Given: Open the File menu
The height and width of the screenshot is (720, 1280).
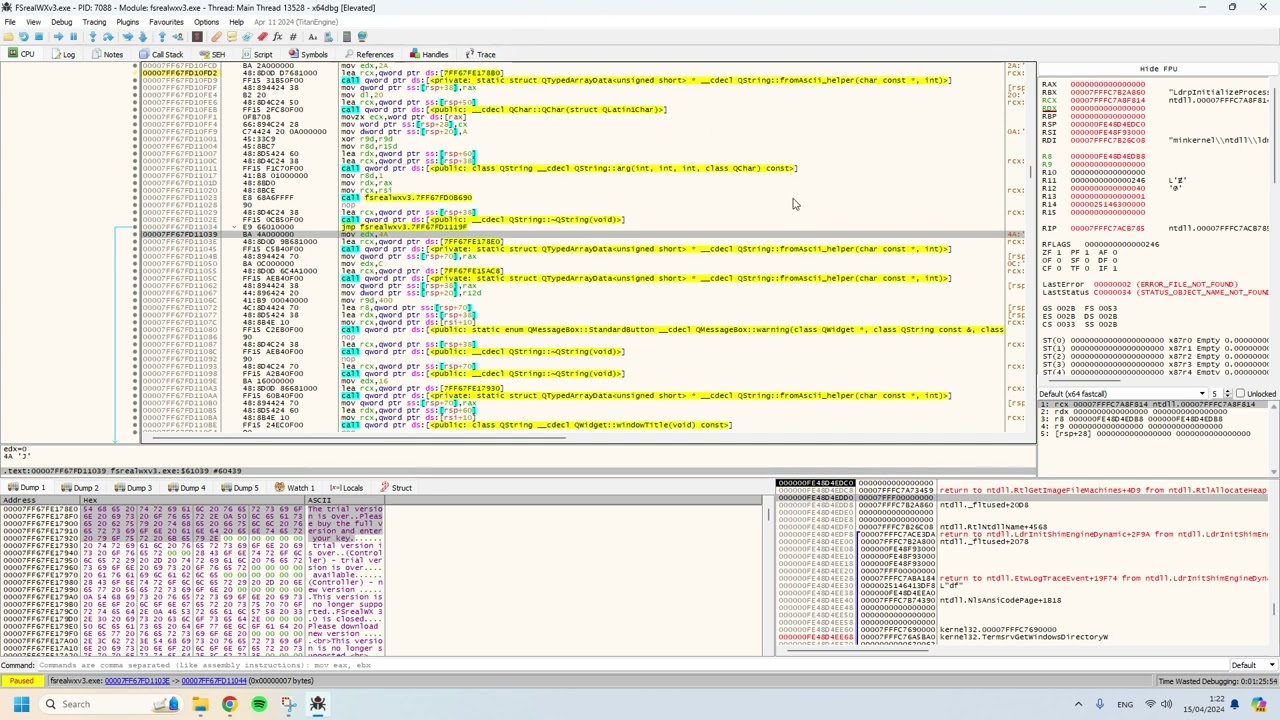Looking at the screenshot, I should click(x=10, y=22).
